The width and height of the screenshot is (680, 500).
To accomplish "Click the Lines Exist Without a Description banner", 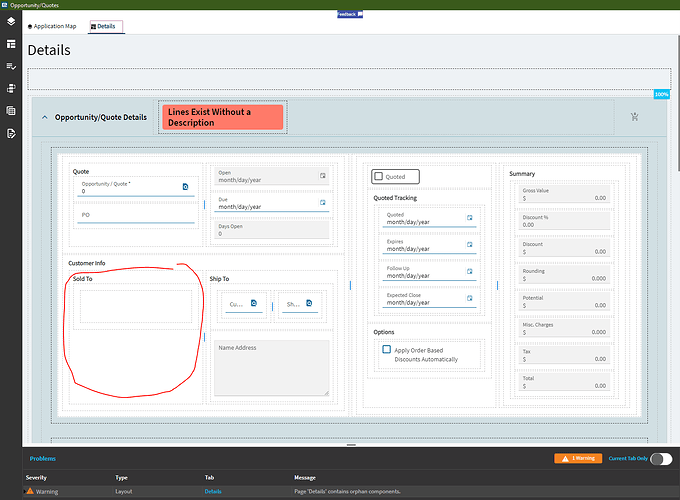I will (222, 117).
